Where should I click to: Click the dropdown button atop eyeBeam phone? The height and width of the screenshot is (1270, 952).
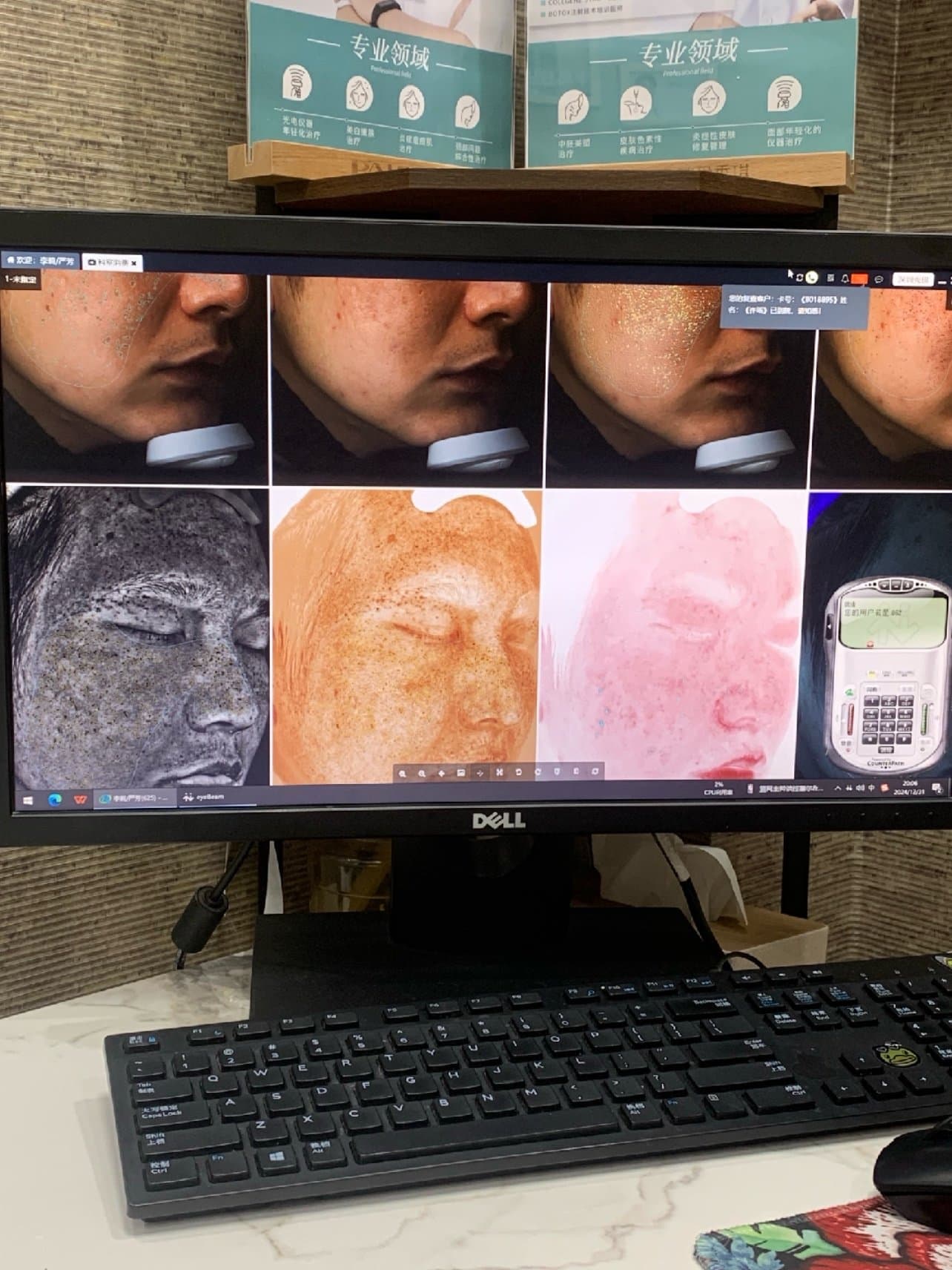pos(885,585)
